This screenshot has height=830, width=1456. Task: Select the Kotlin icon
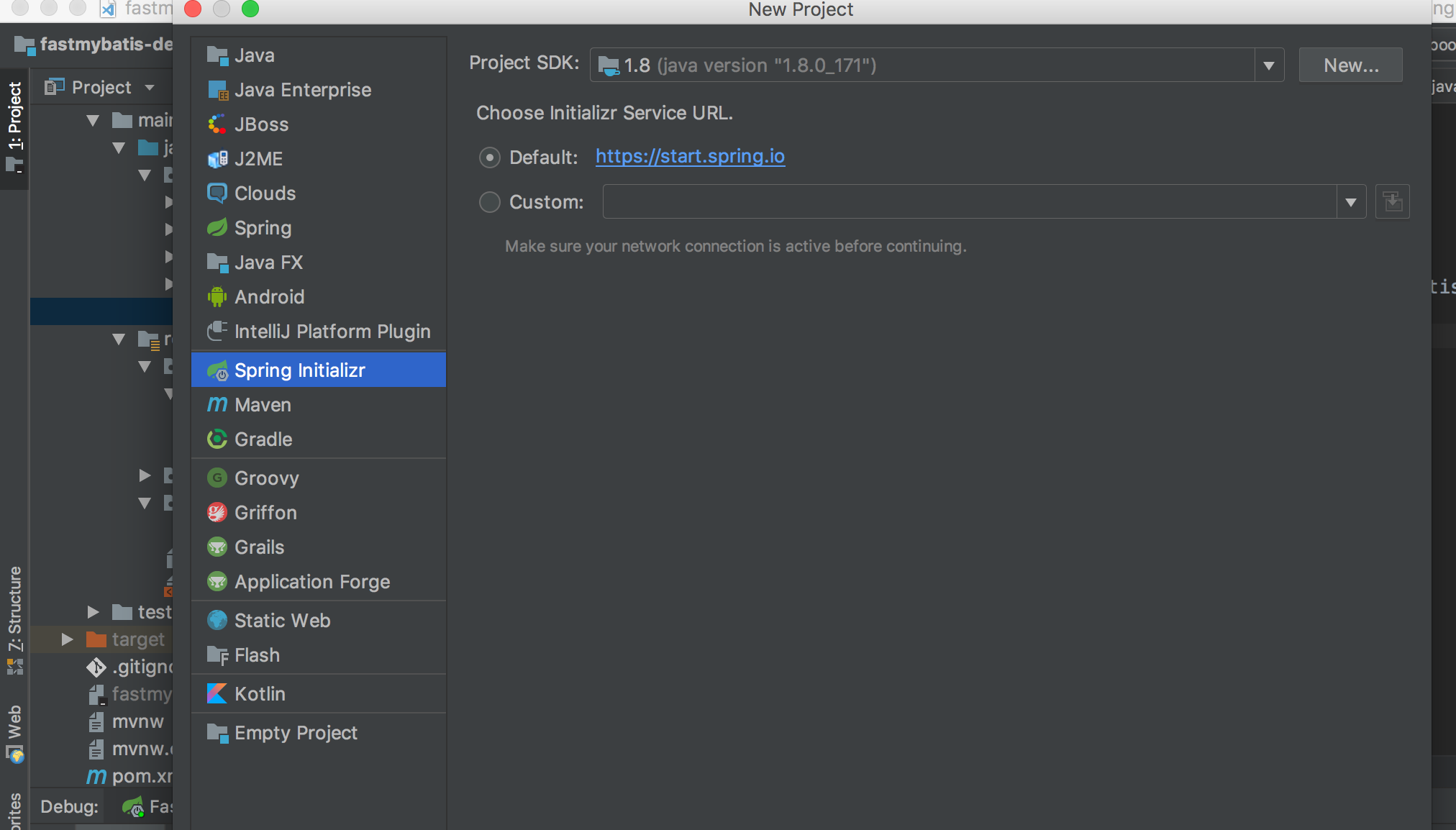[217, 694]
